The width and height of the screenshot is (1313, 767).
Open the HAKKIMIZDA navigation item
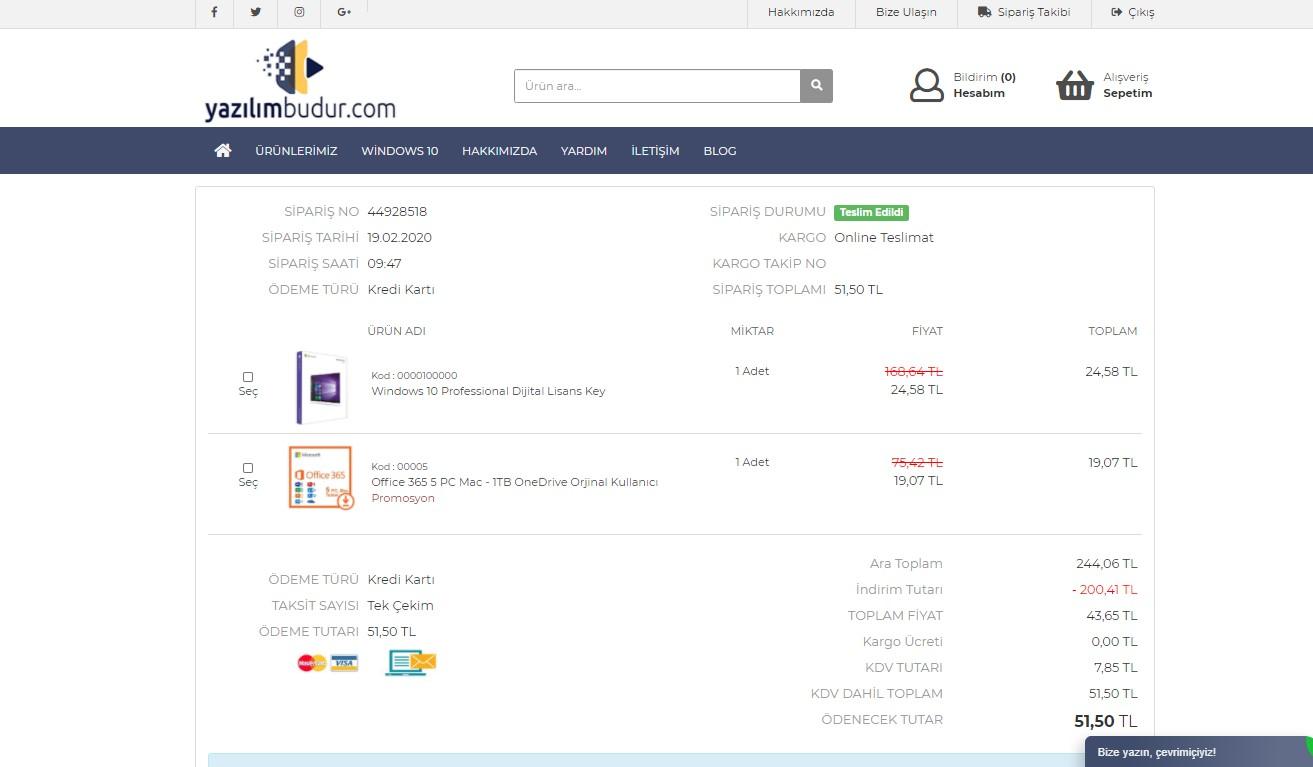coord(499,151)
